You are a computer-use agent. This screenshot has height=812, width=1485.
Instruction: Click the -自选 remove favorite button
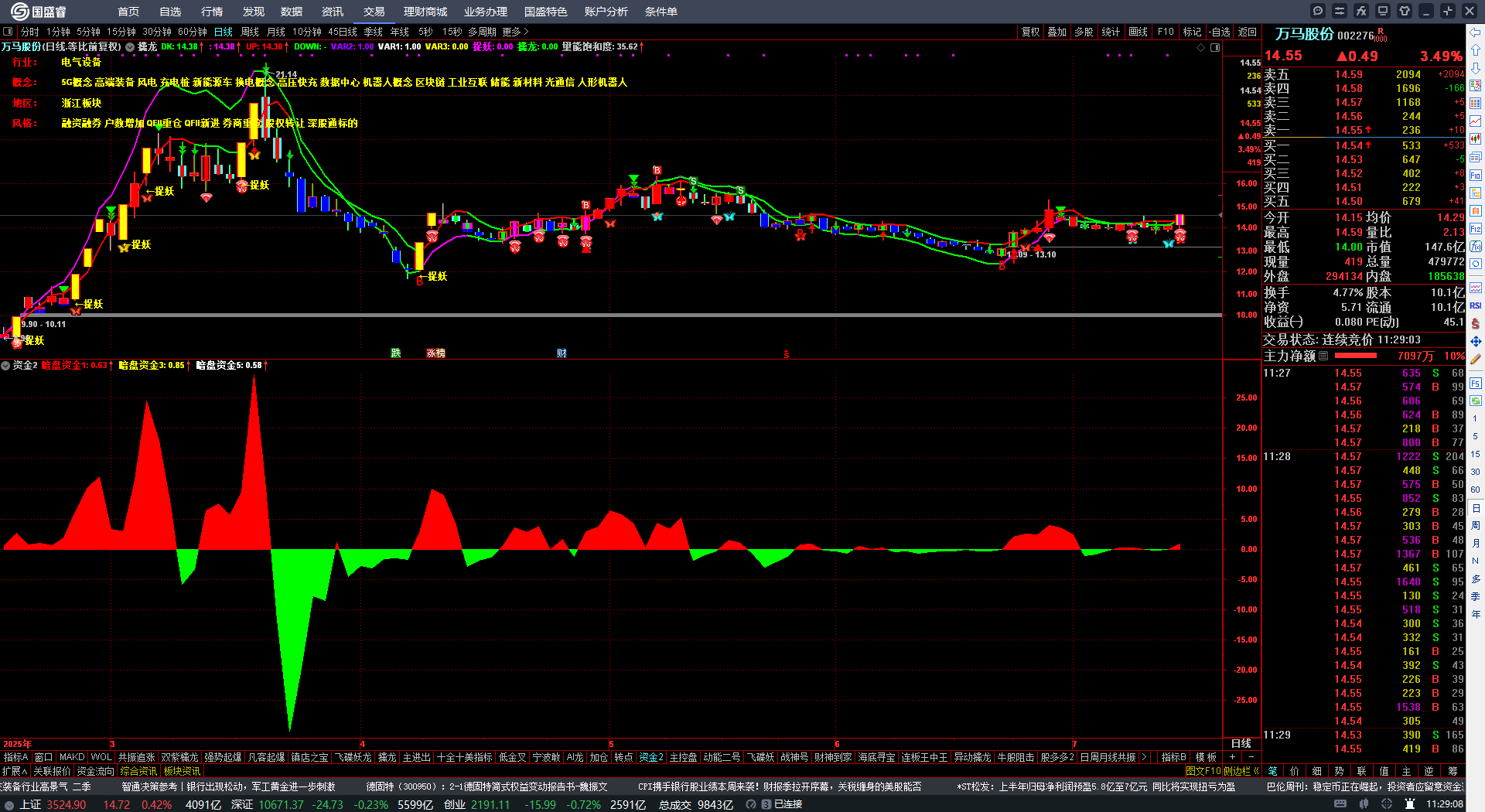coord(1220,32)
